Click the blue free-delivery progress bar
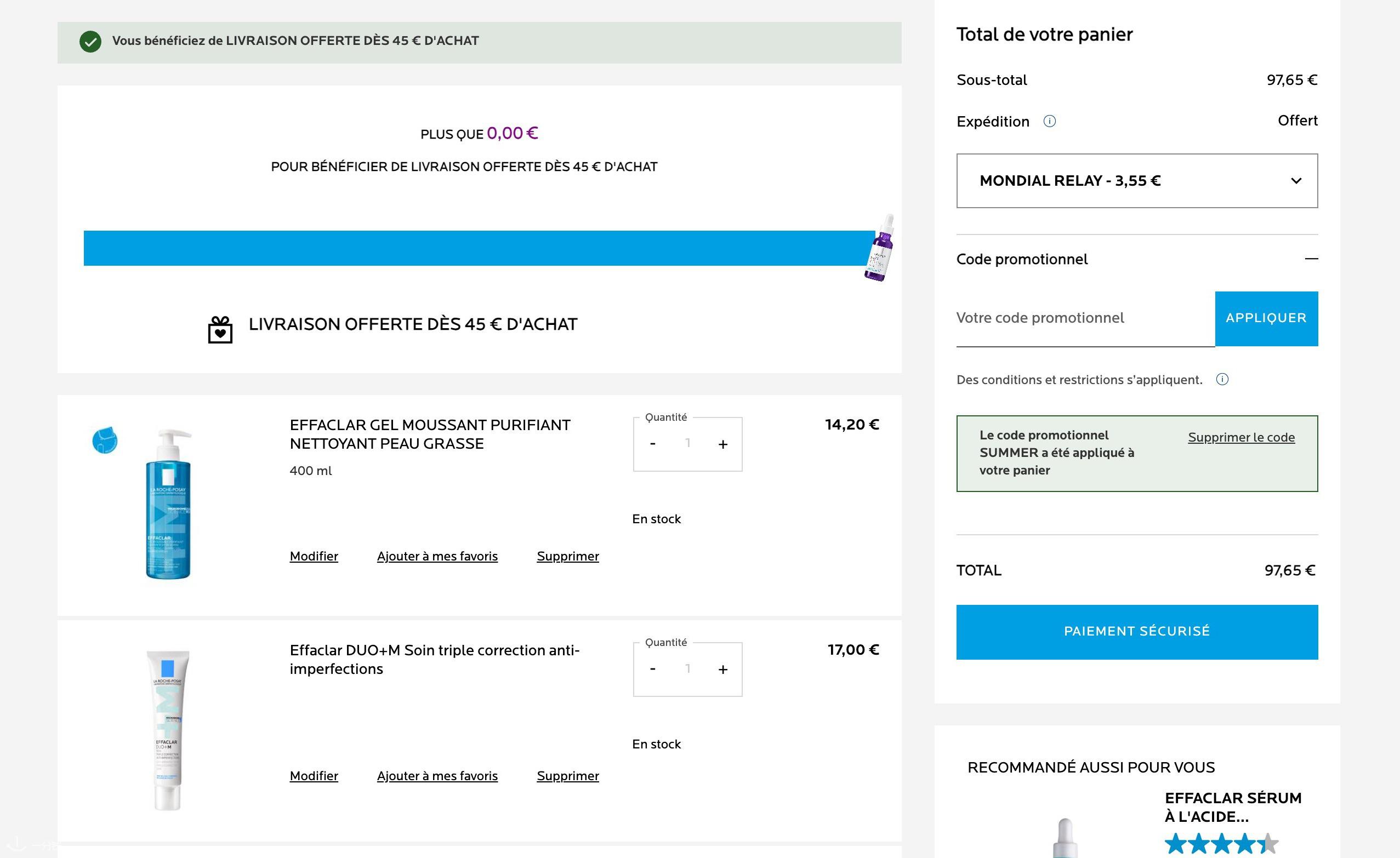The height and width of the screenshot is (858, 1400). [479, 248]
